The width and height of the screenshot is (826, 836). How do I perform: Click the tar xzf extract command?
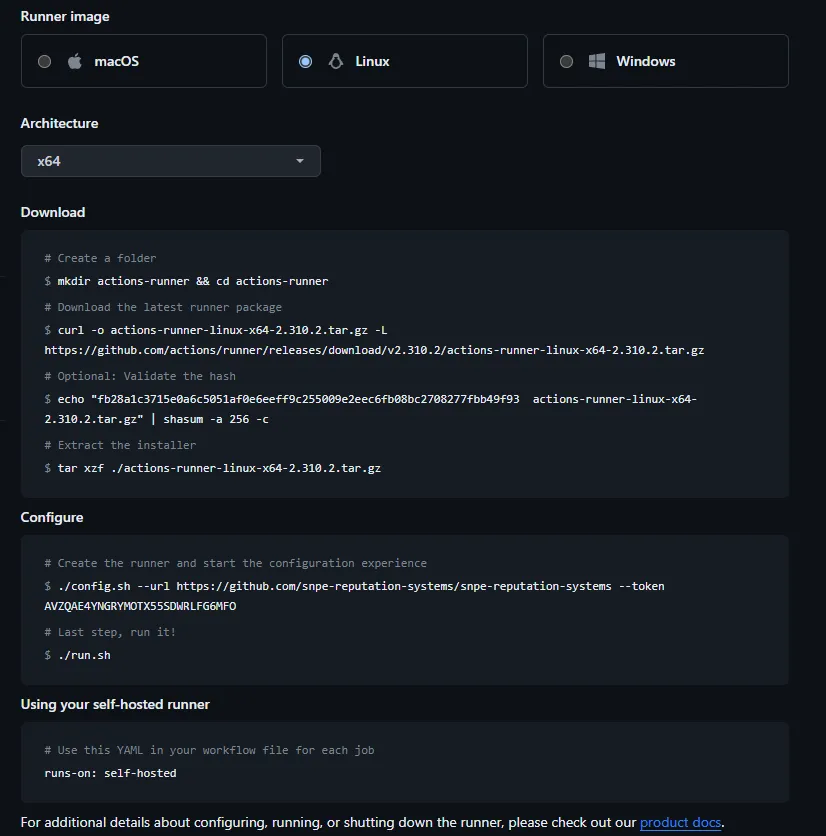click(219, 467)
